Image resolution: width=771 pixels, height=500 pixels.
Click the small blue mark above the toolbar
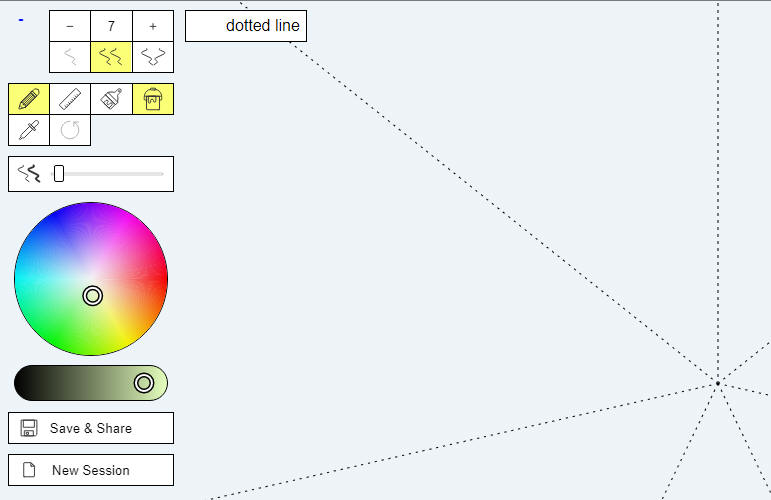tap(21, 20)
